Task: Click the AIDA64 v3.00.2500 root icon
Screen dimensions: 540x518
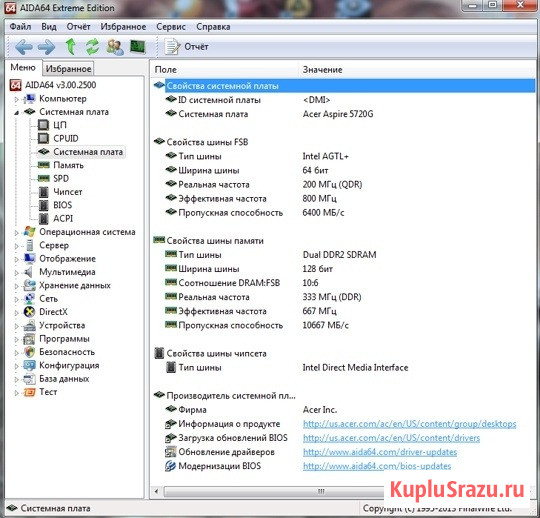Action: pyautogui.click(x=15, y=85)
